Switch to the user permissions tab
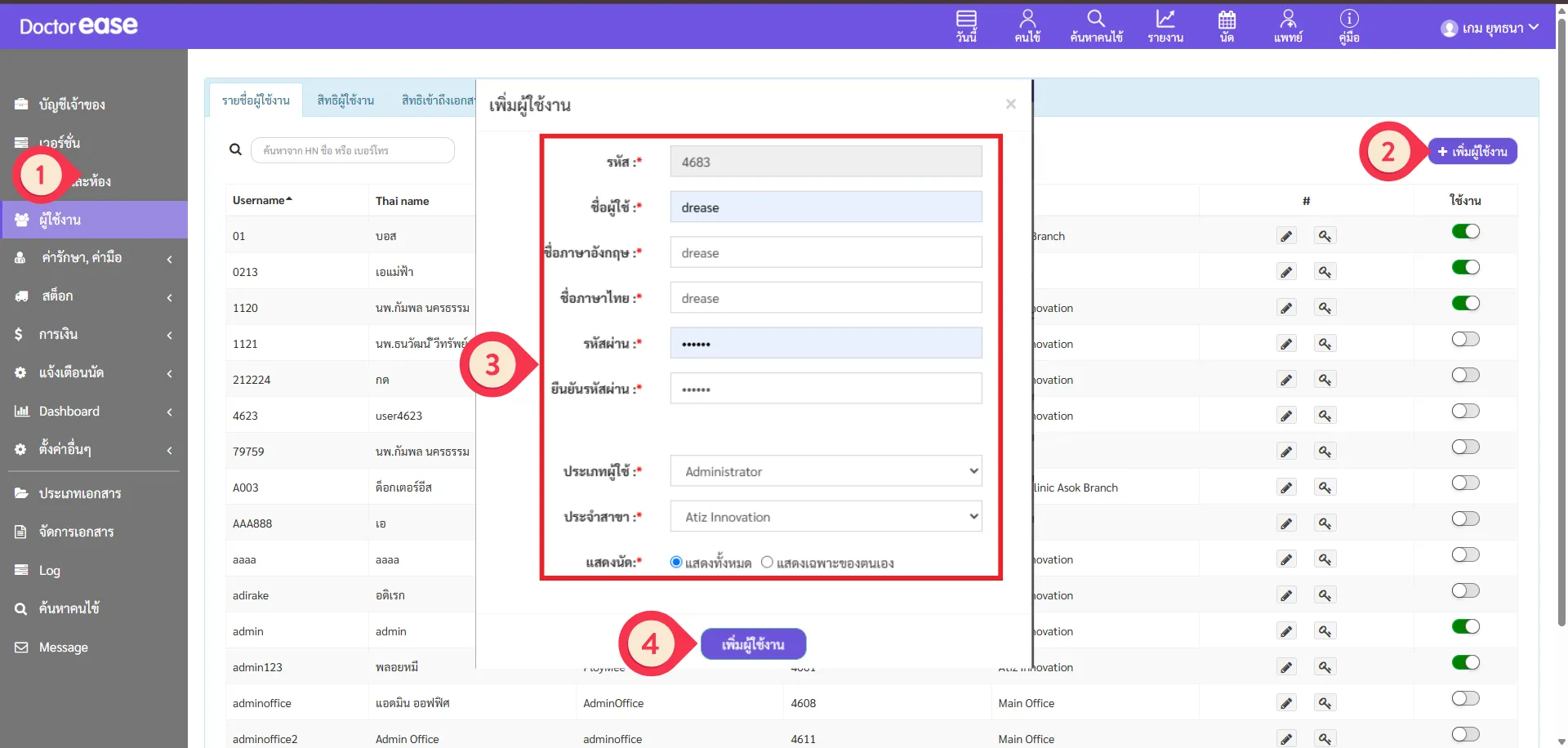Image resolution: width=1568 pixels, height=748 pixels. tap(345, 100)
